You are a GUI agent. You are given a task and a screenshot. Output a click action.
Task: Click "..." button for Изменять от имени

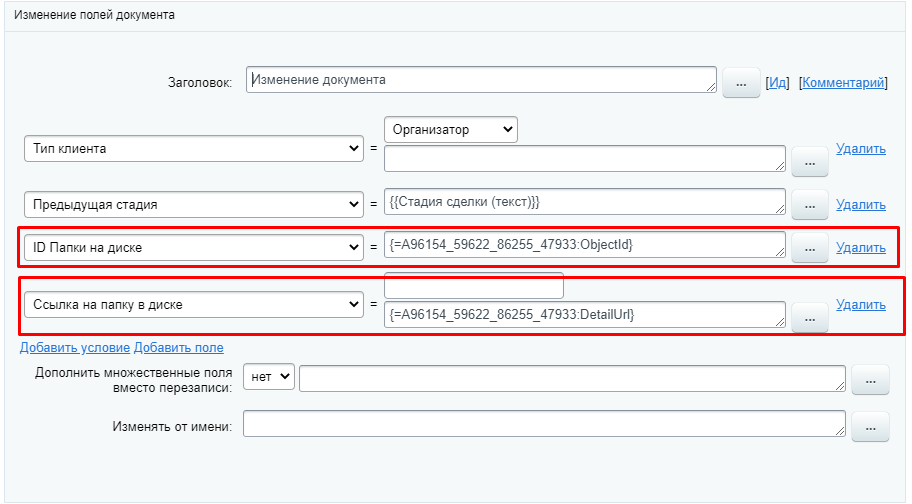pos(870,426)
